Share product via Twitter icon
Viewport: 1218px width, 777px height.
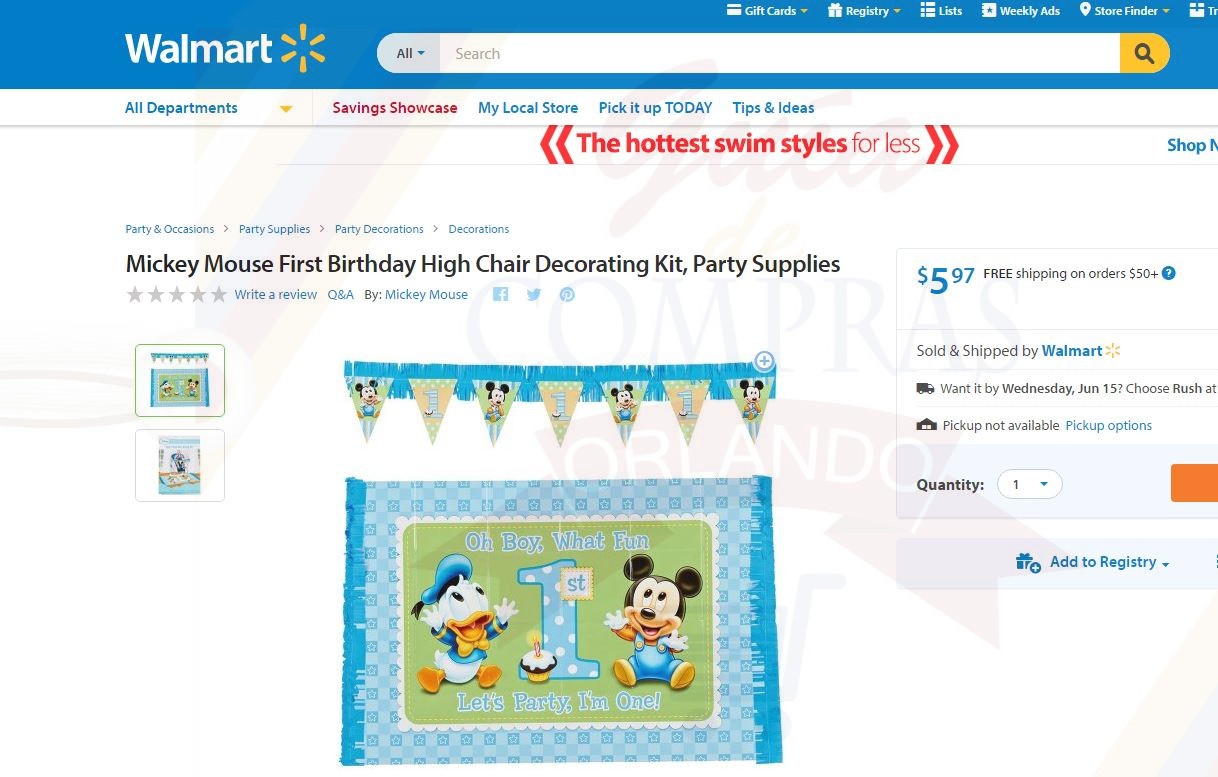click(x=534, y=294)
